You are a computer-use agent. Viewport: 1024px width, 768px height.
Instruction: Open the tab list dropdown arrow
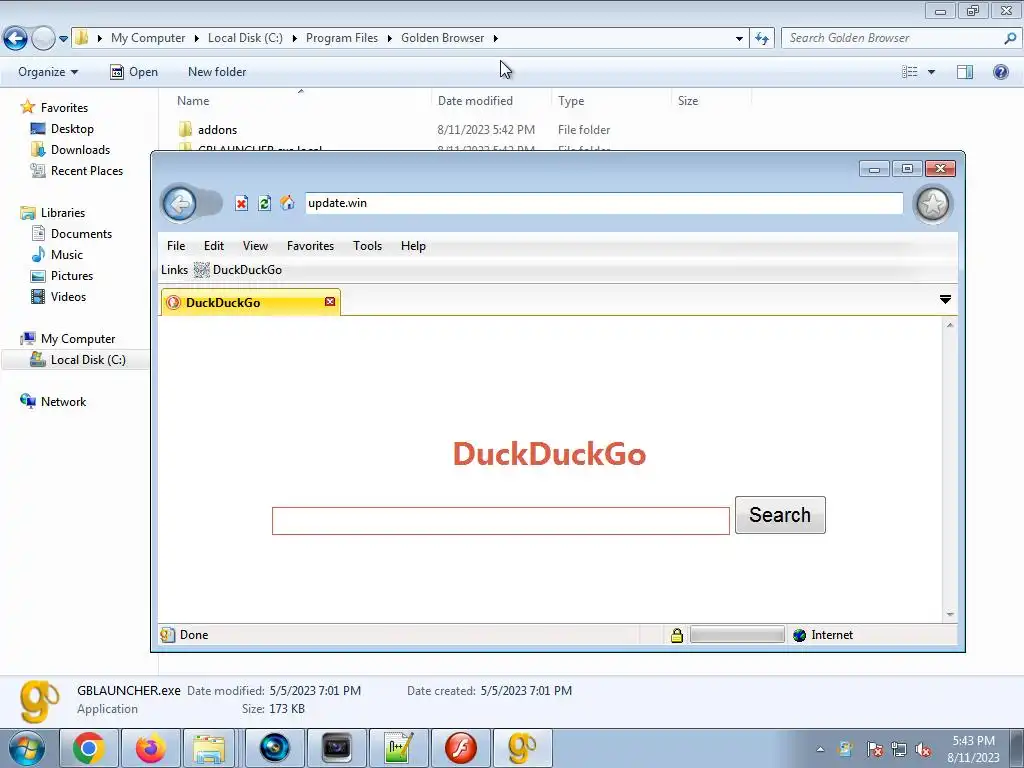click(945, 299)
